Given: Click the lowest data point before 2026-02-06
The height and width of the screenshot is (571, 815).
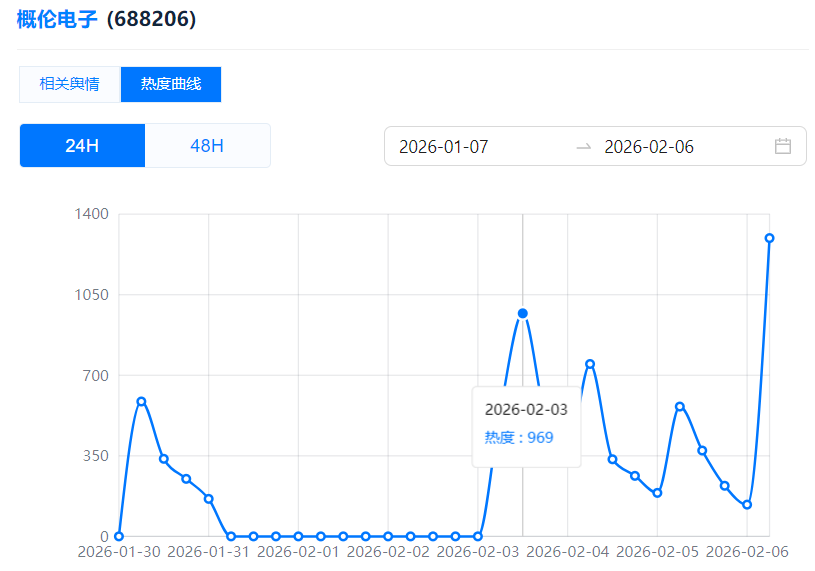Looking at the screenshot, I should [x=747, y=504].
